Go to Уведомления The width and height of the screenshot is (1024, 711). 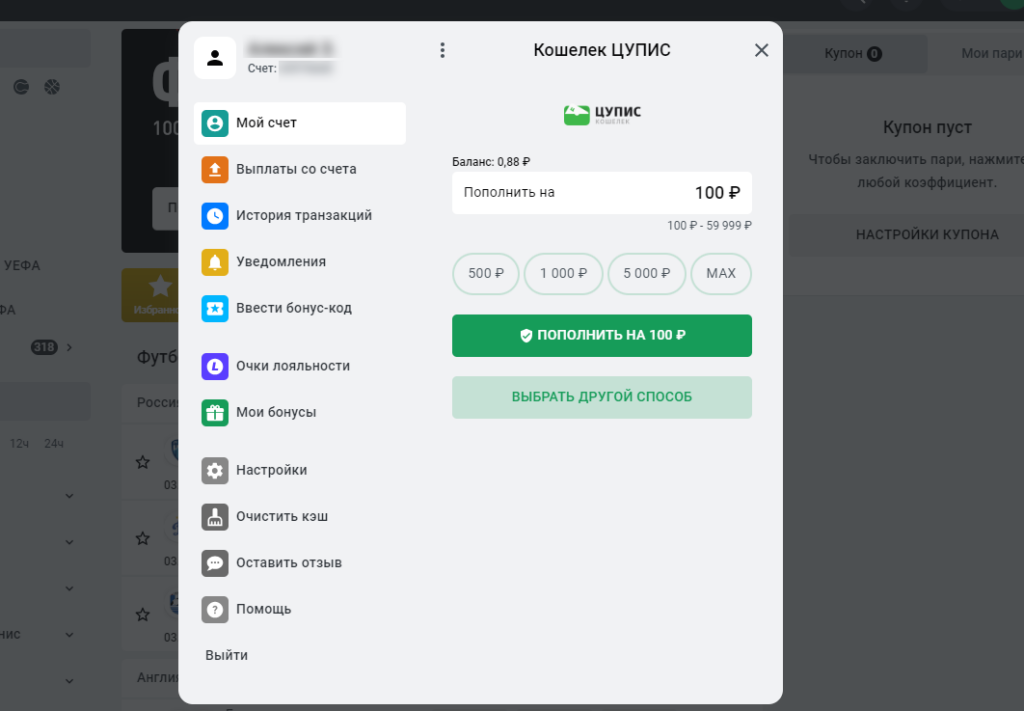[300, 262]
